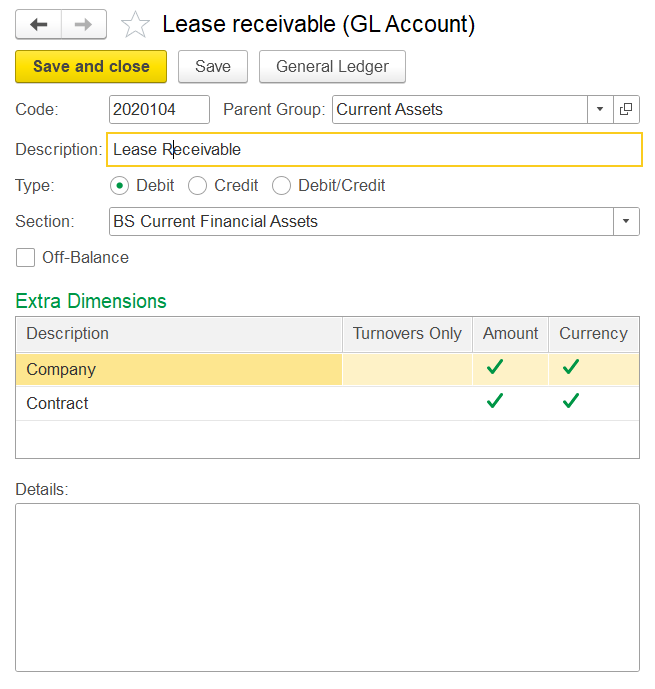The height and width of the screenshot is (689, 655).
Task: Expand the Parent Group dropdown
Action: tap(600, 110)
